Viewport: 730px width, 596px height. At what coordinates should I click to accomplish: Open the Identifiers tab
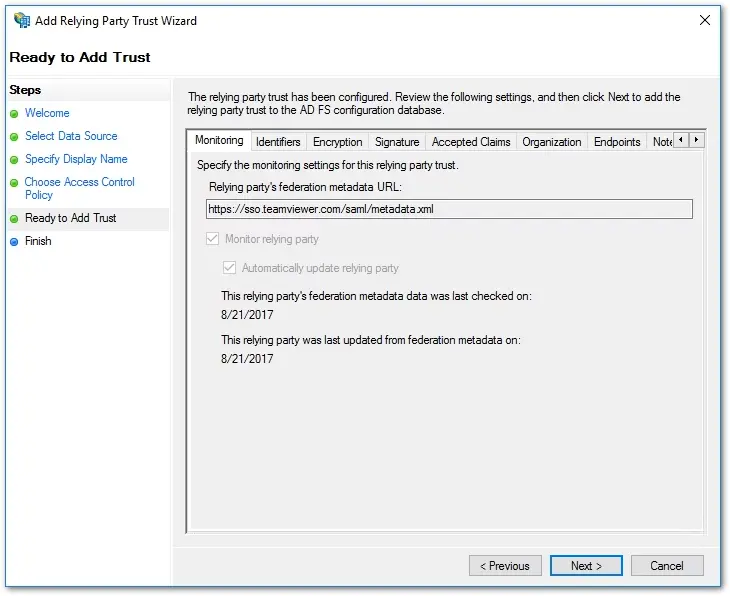(278, 142)
